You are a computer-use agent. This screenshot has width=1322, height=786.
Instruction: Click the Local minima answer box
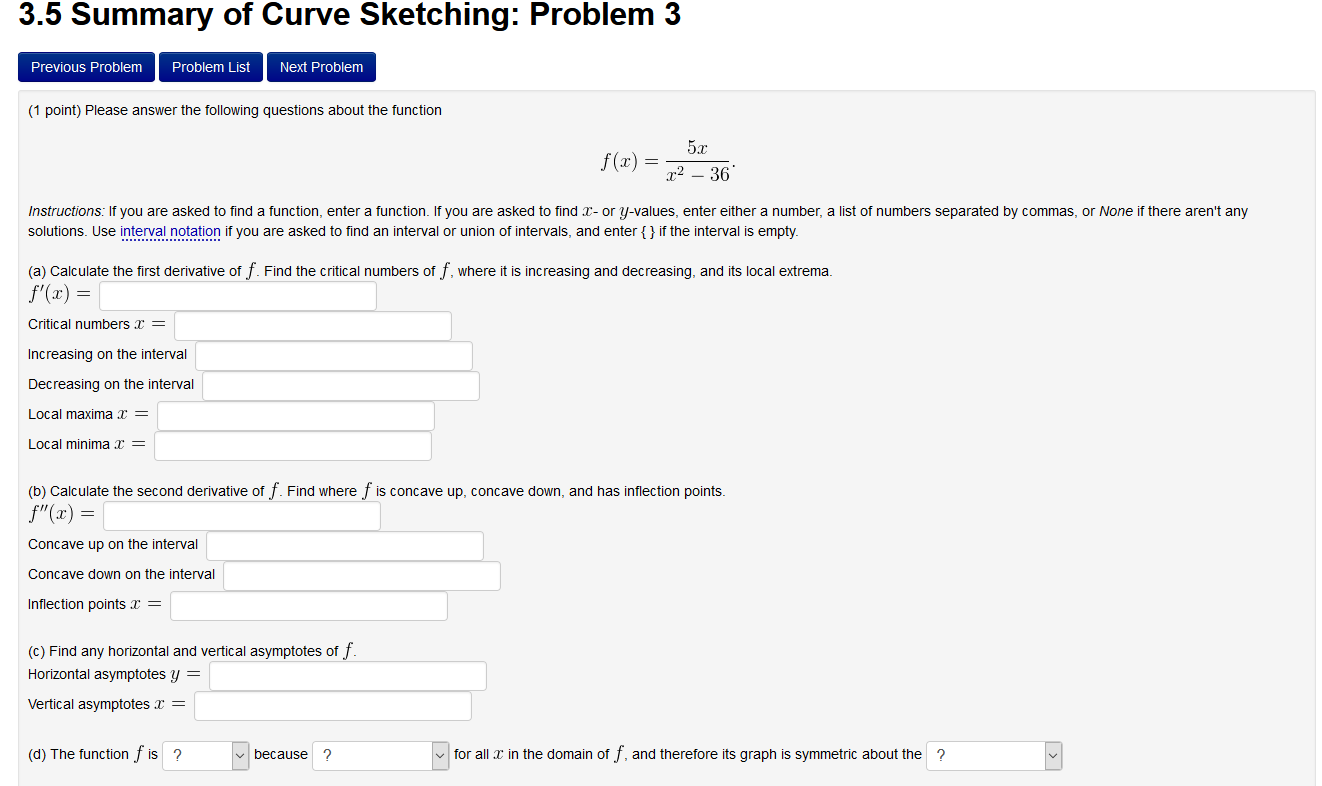[292, 445]
